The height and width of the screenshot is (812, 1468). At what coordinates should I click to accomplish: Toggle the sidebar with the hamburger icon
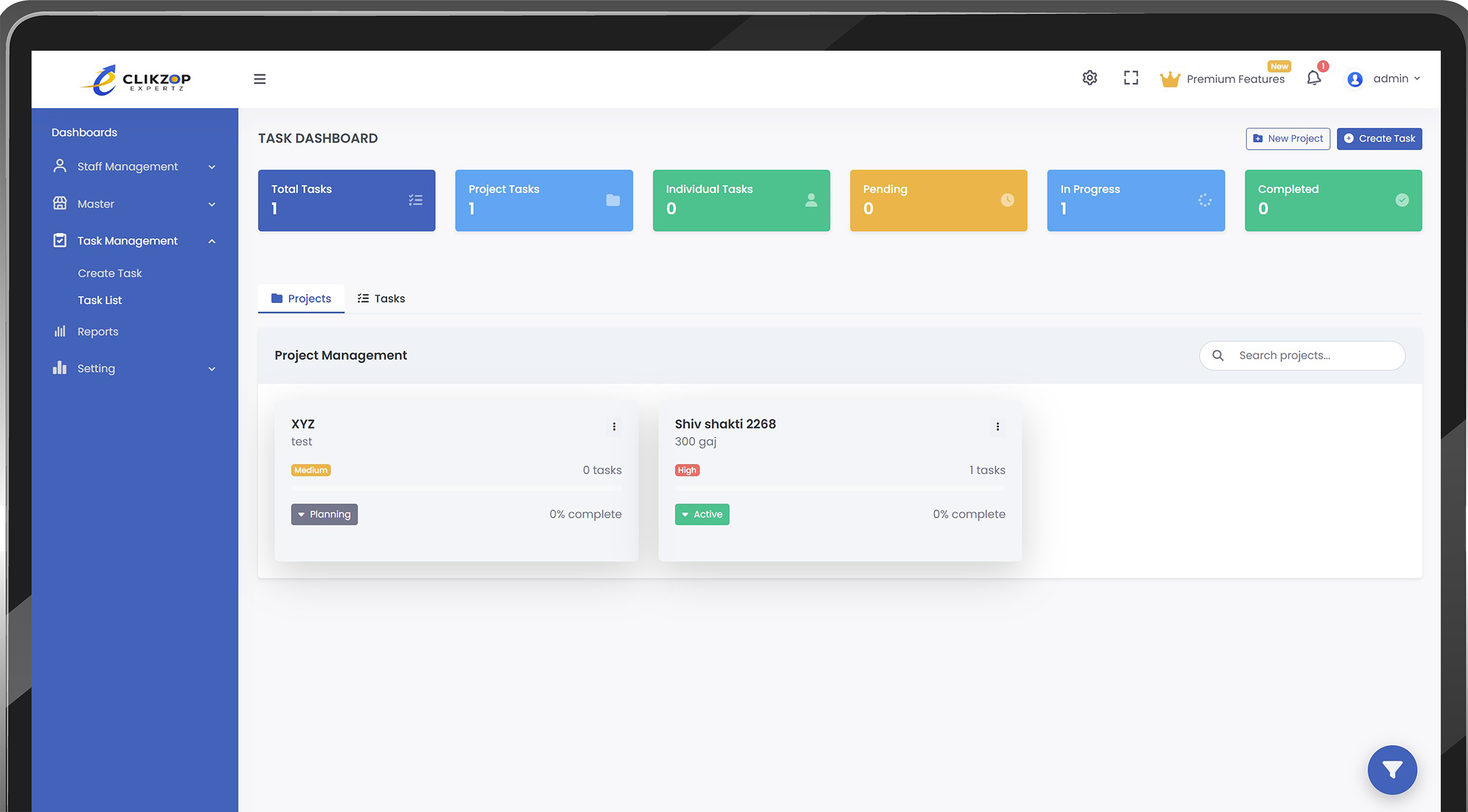(x=259, y=79)
